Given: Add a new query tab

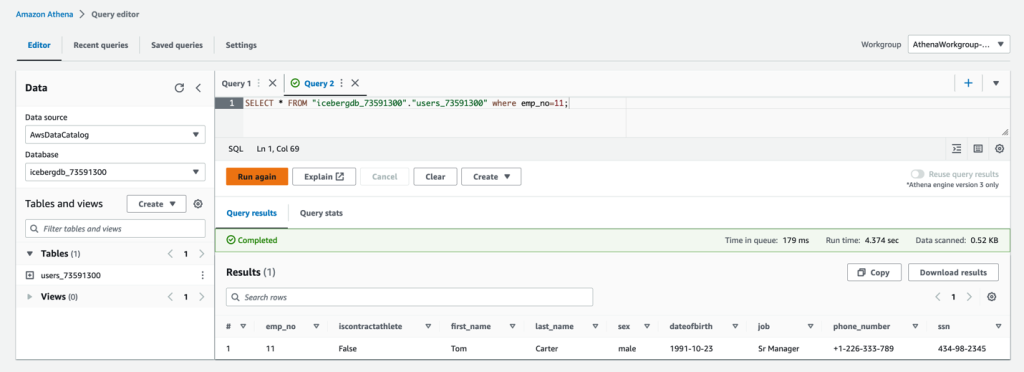Looking at the screenshot, I should 968,83.
